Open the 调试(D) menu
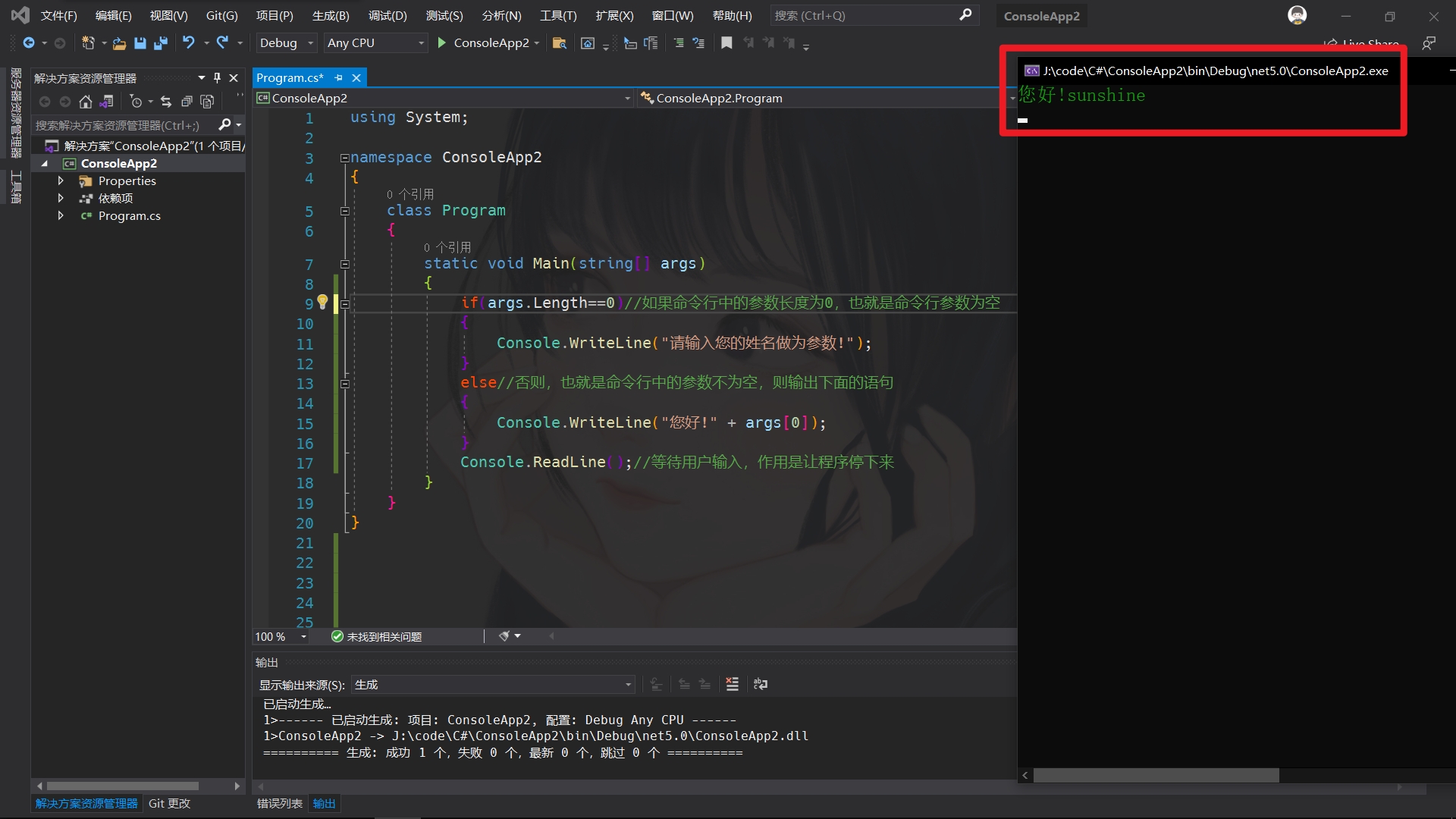The image size is (1456, 819). click(388, 15)
